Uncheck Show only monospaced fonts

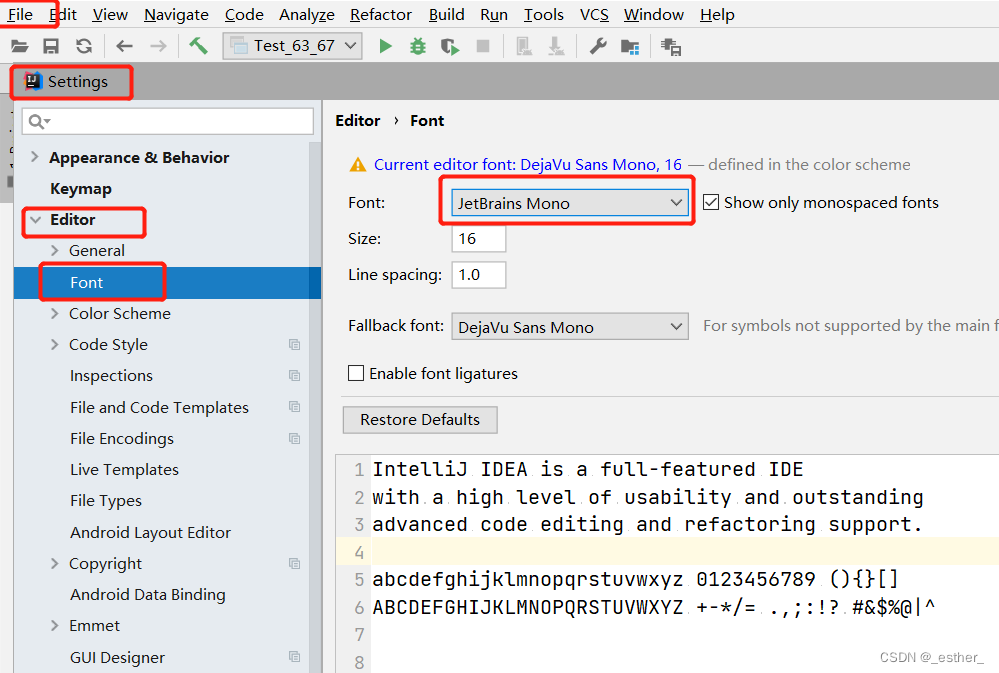click(711, 203)
